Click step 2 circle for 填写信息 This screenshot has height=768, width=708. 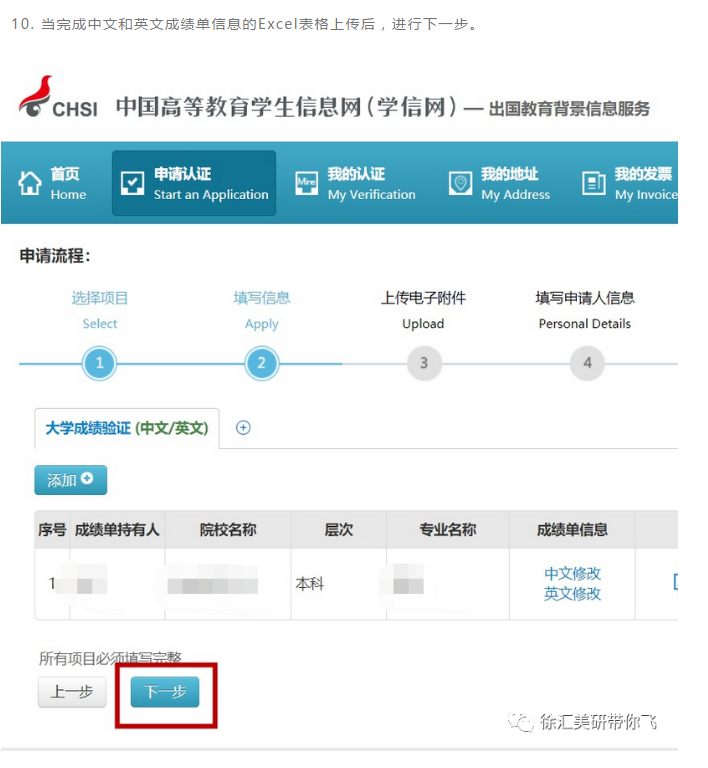pos(261,363)
